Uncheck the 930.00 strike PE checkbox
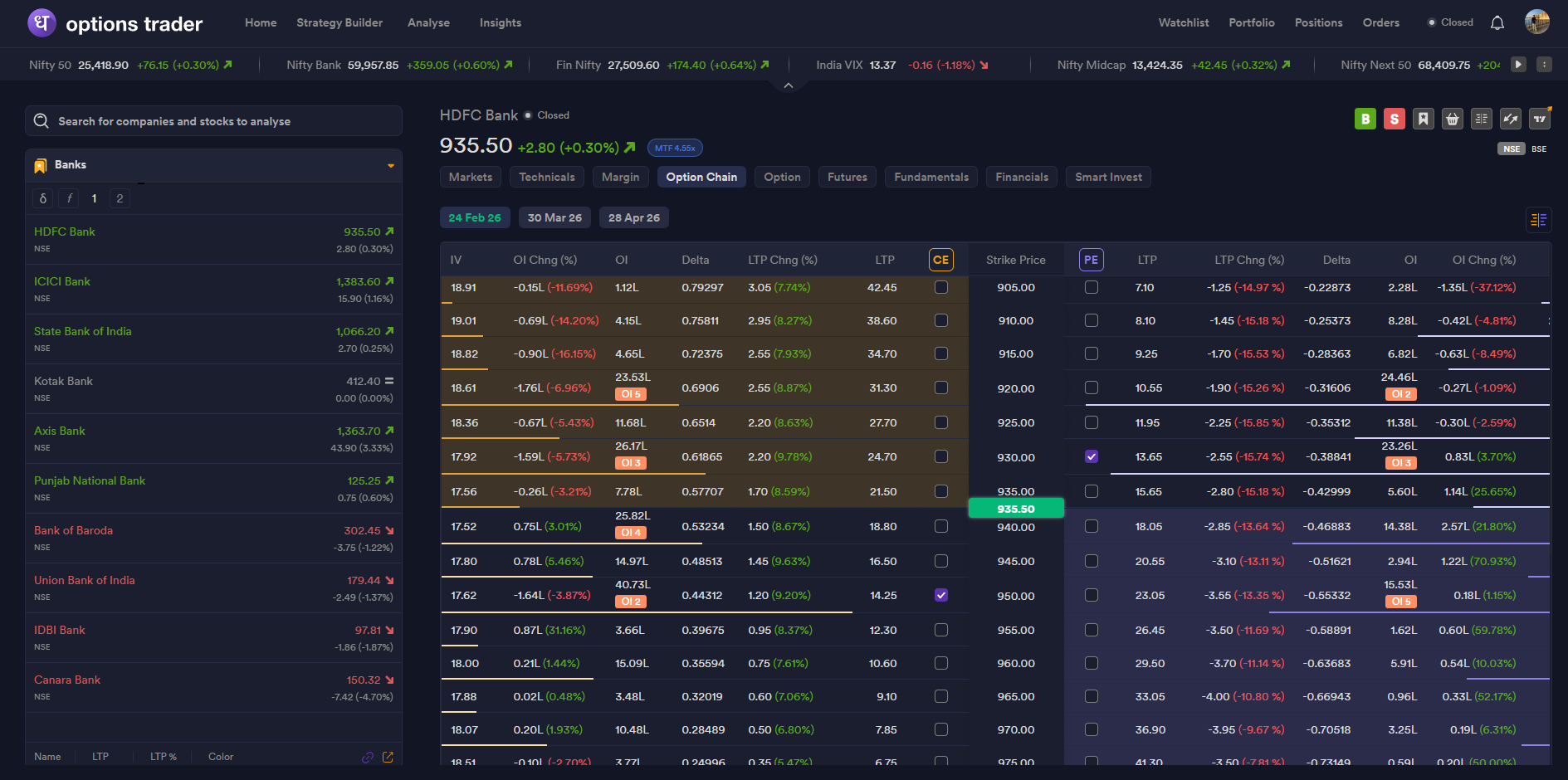This screenshot has width=1568, height=780. tap(1091, 456)
